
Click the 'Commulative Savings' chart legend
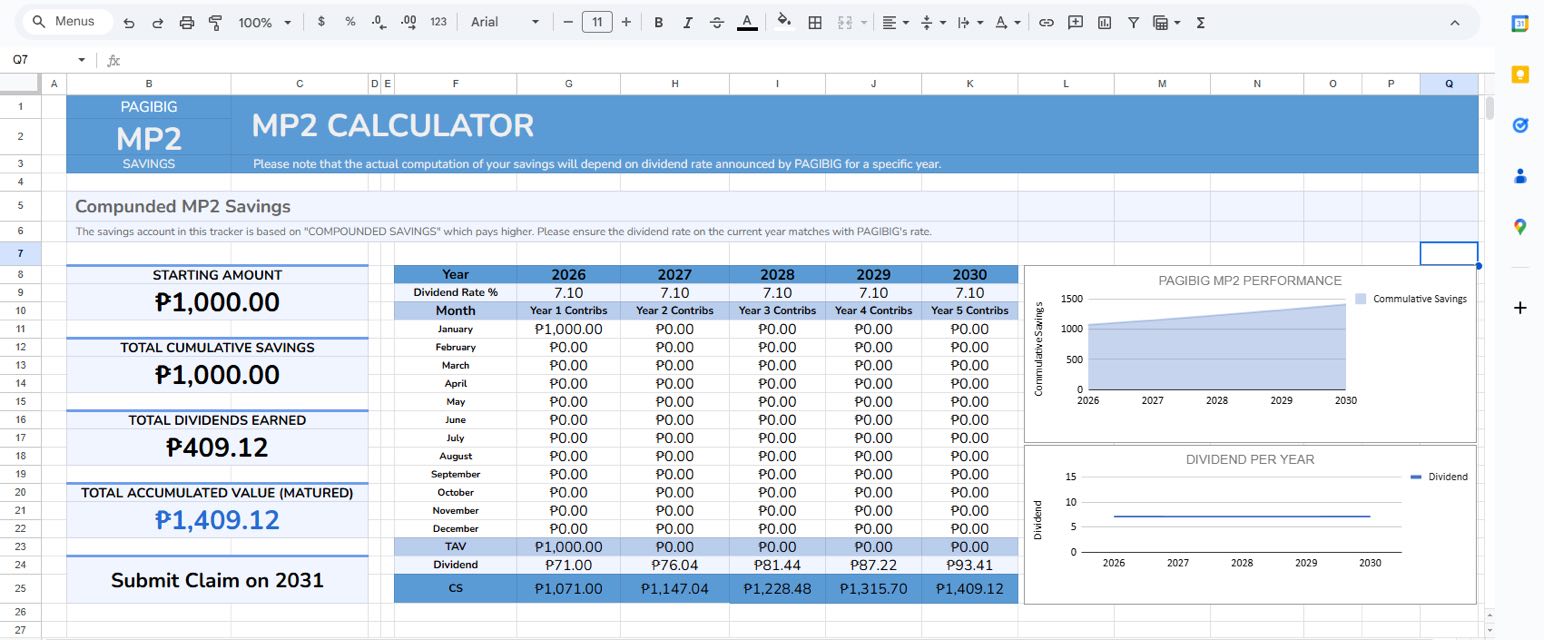tap(1411, 299)
